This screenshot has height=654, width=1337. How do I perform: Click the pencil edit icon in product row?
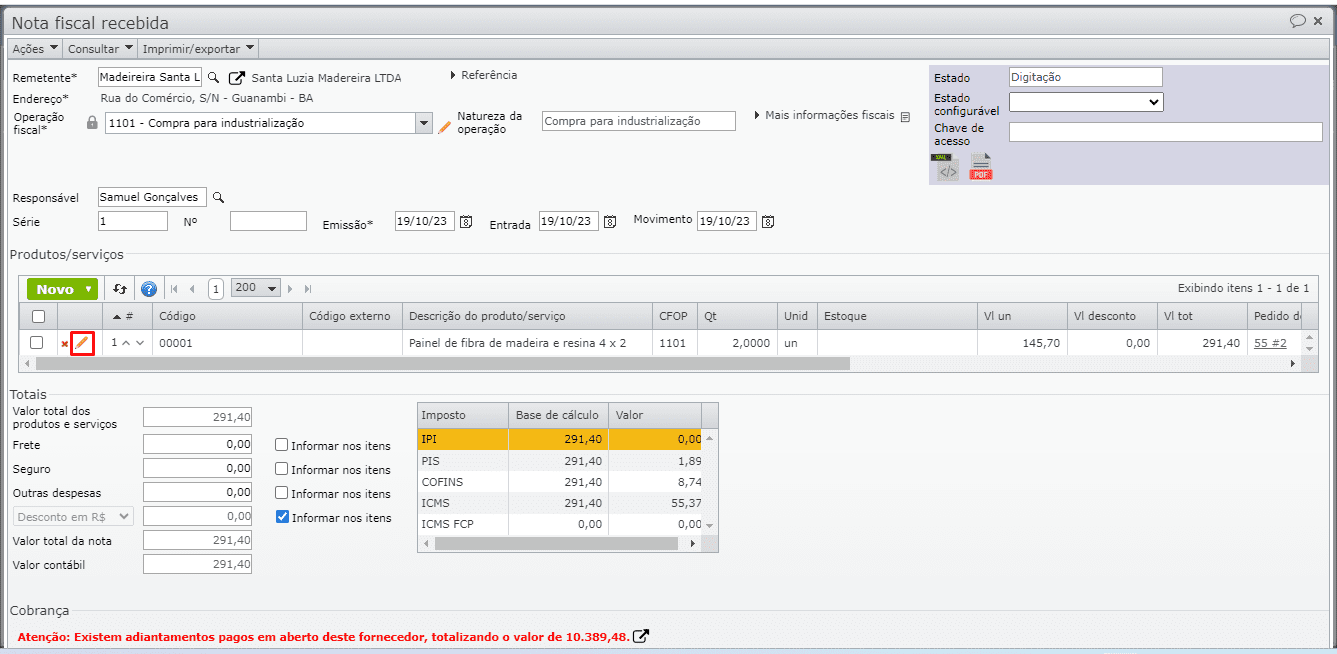pos(82,343)
